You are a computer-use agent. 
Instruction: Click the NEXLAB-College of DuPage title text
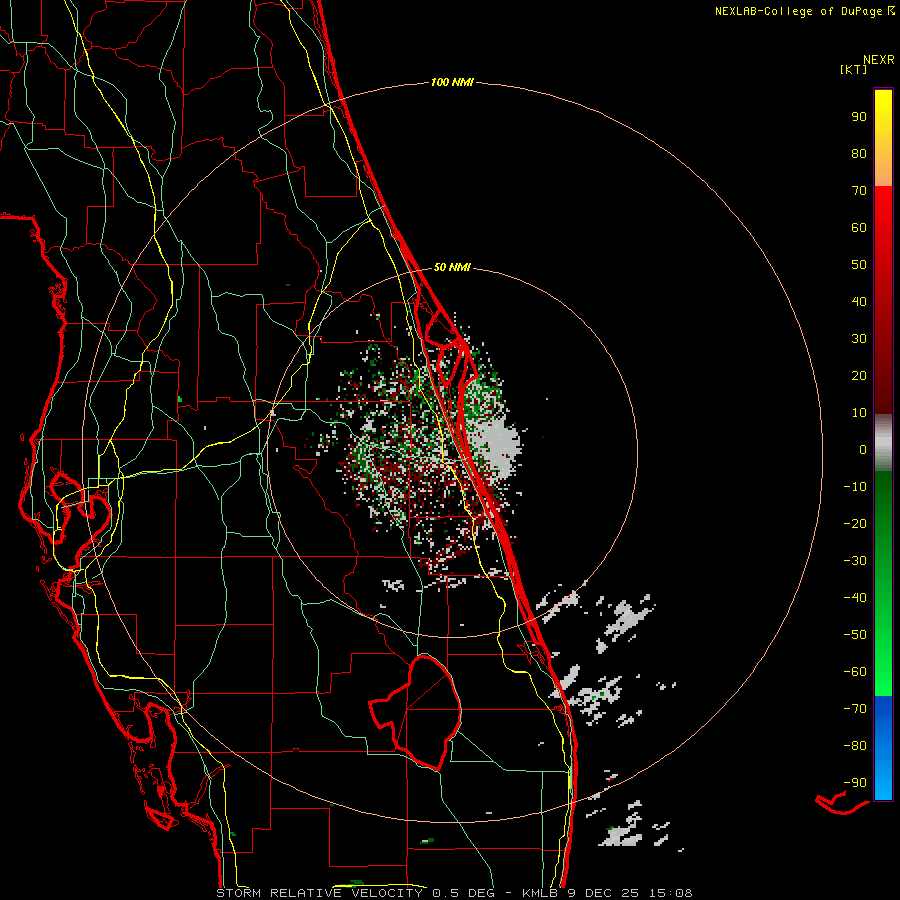click(798, 11)
